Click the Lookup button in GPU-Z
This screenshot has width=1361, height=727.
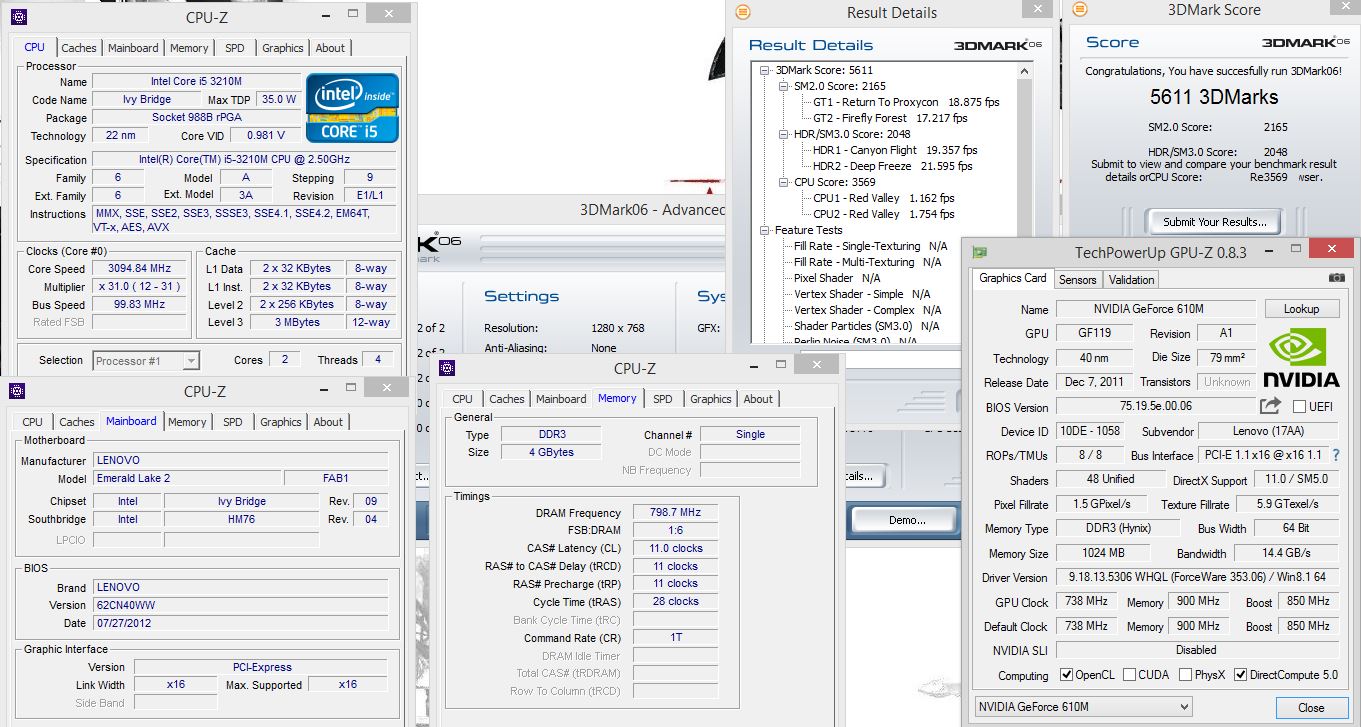pyautogui.click(x=1301, y=309)
